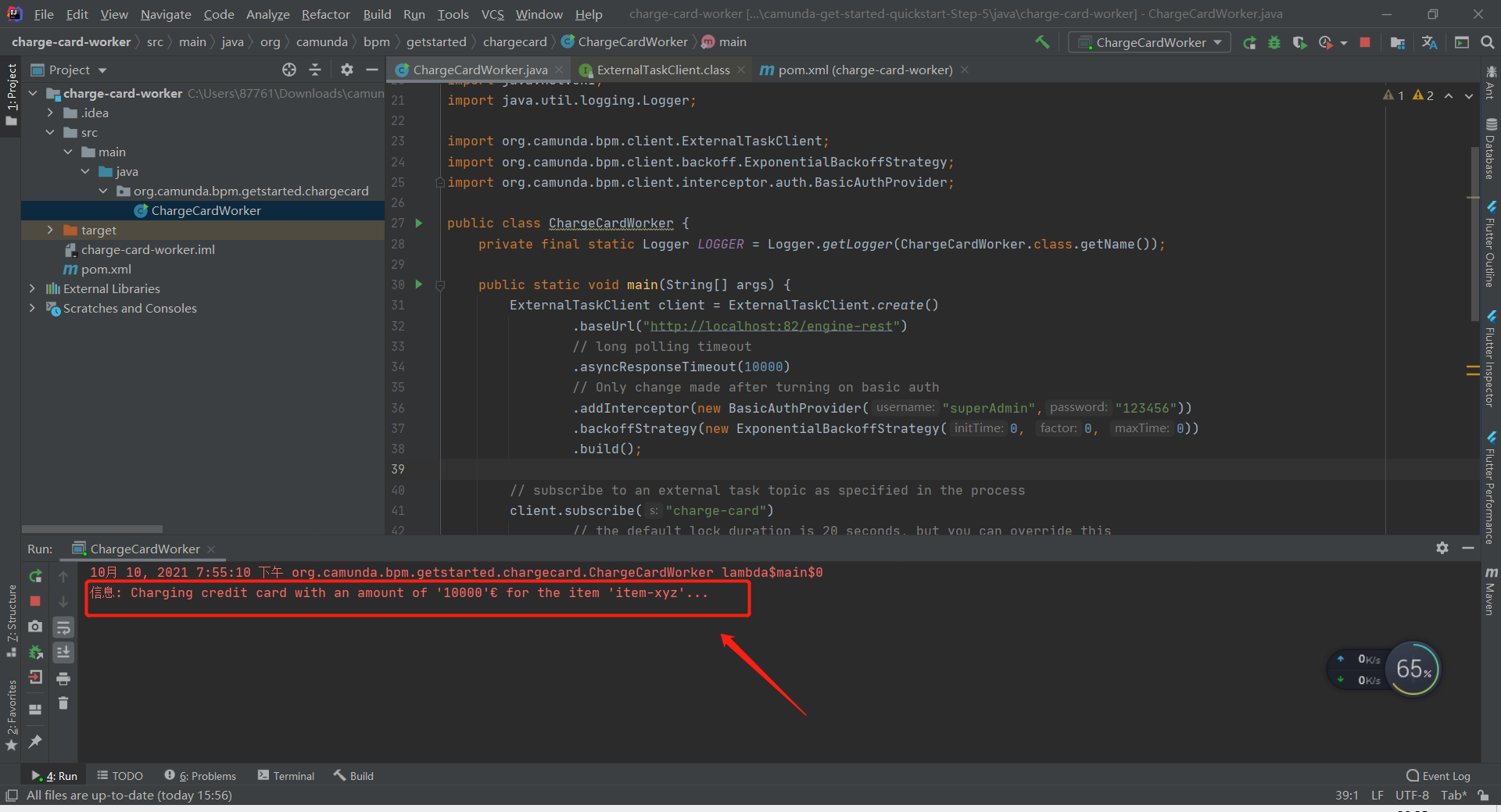Toggle soft-wrap in the Run console

(63, 628)
